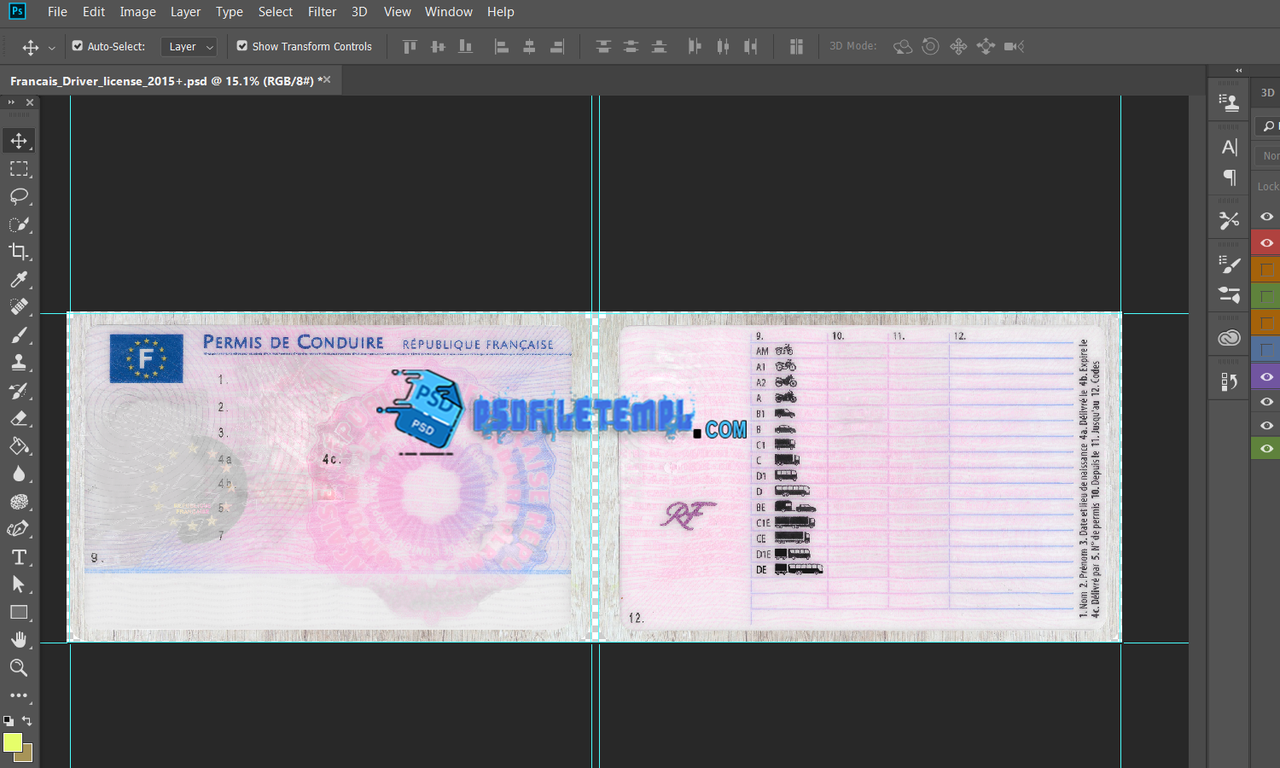Select the Rectangle shape tool
Image resolution: width=1280 pixels, height=768 pixels.
19,612
